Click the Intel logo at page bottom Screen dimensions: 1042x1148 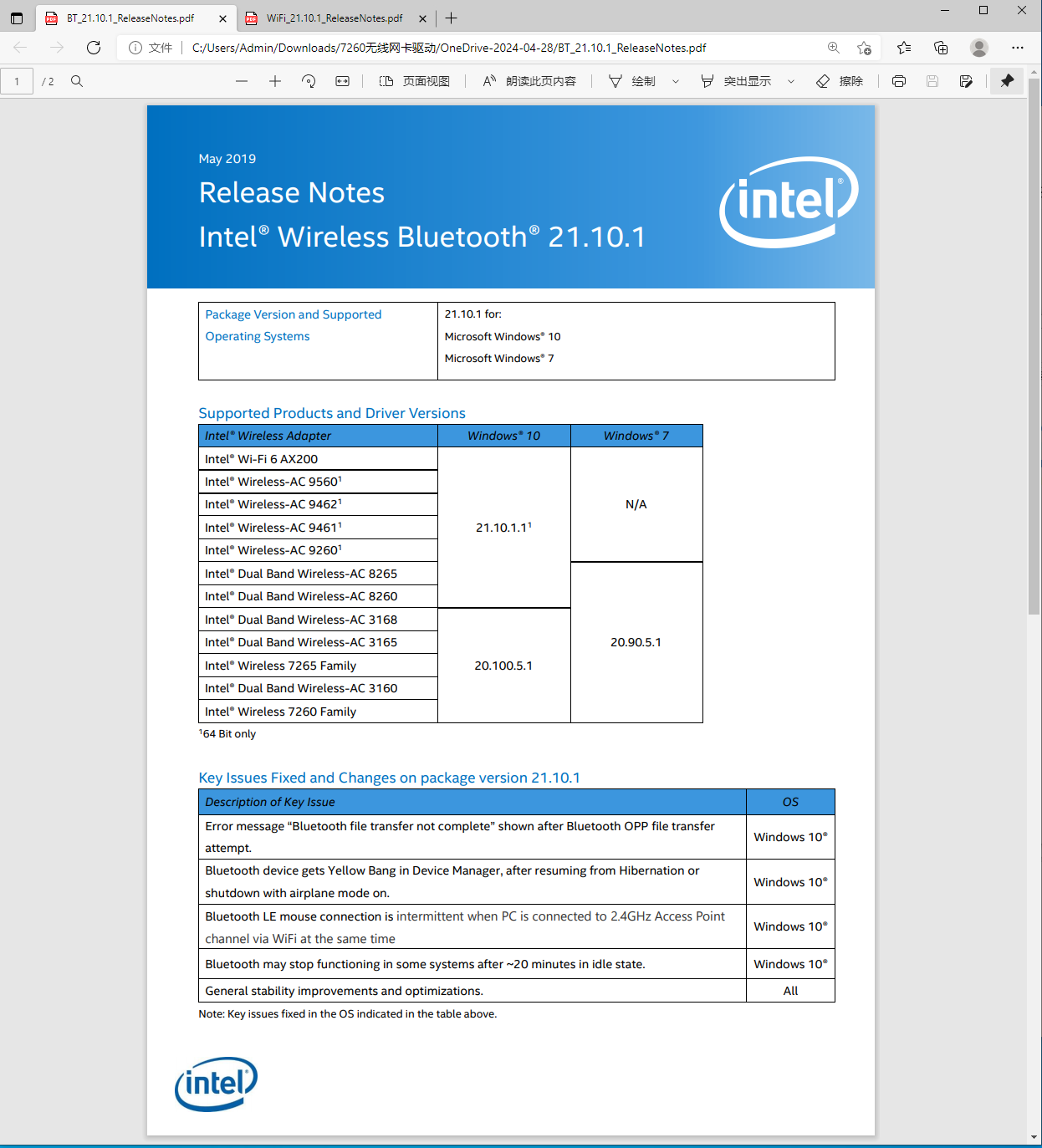[216, 1084]
